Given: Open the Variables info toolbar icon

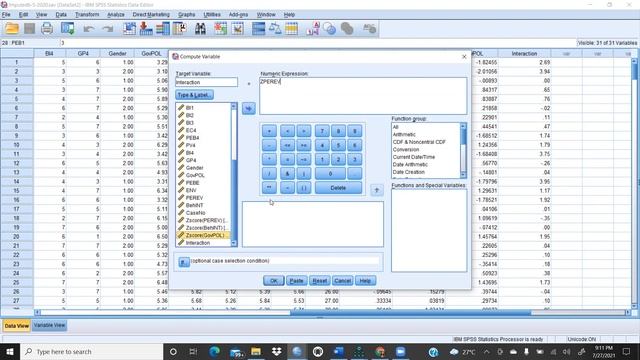Looking at the screenshot, I should point(162,29).
